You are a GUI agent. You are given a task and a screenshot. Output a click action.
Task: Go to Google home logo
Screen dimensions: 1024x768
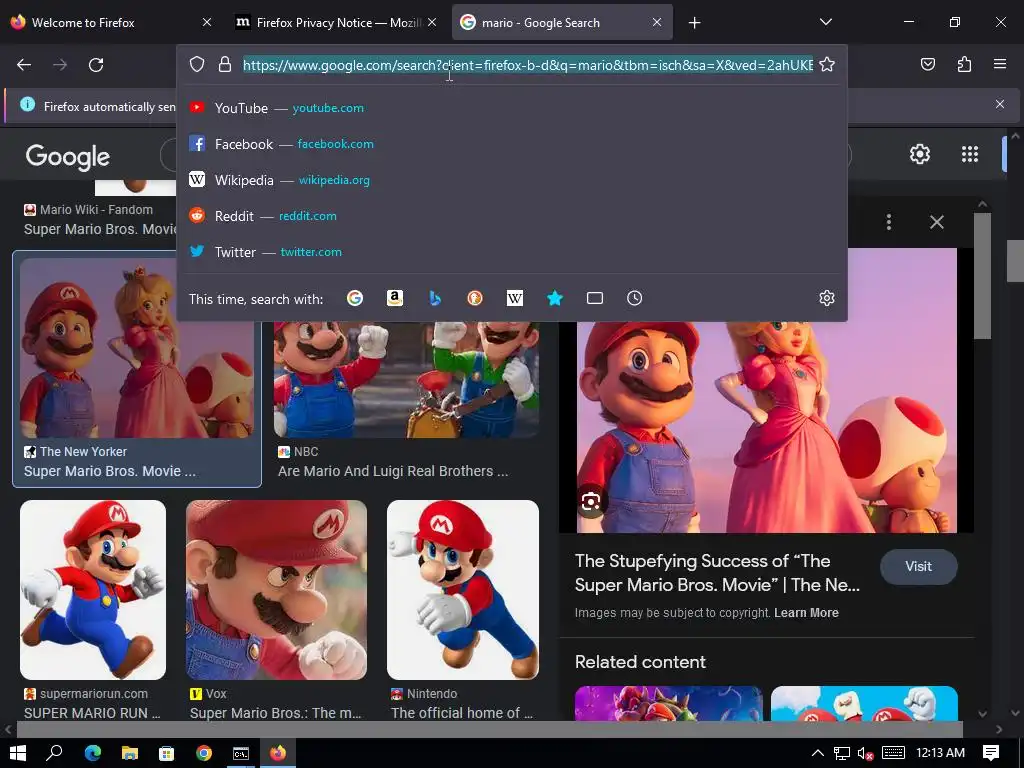[68, 157]
